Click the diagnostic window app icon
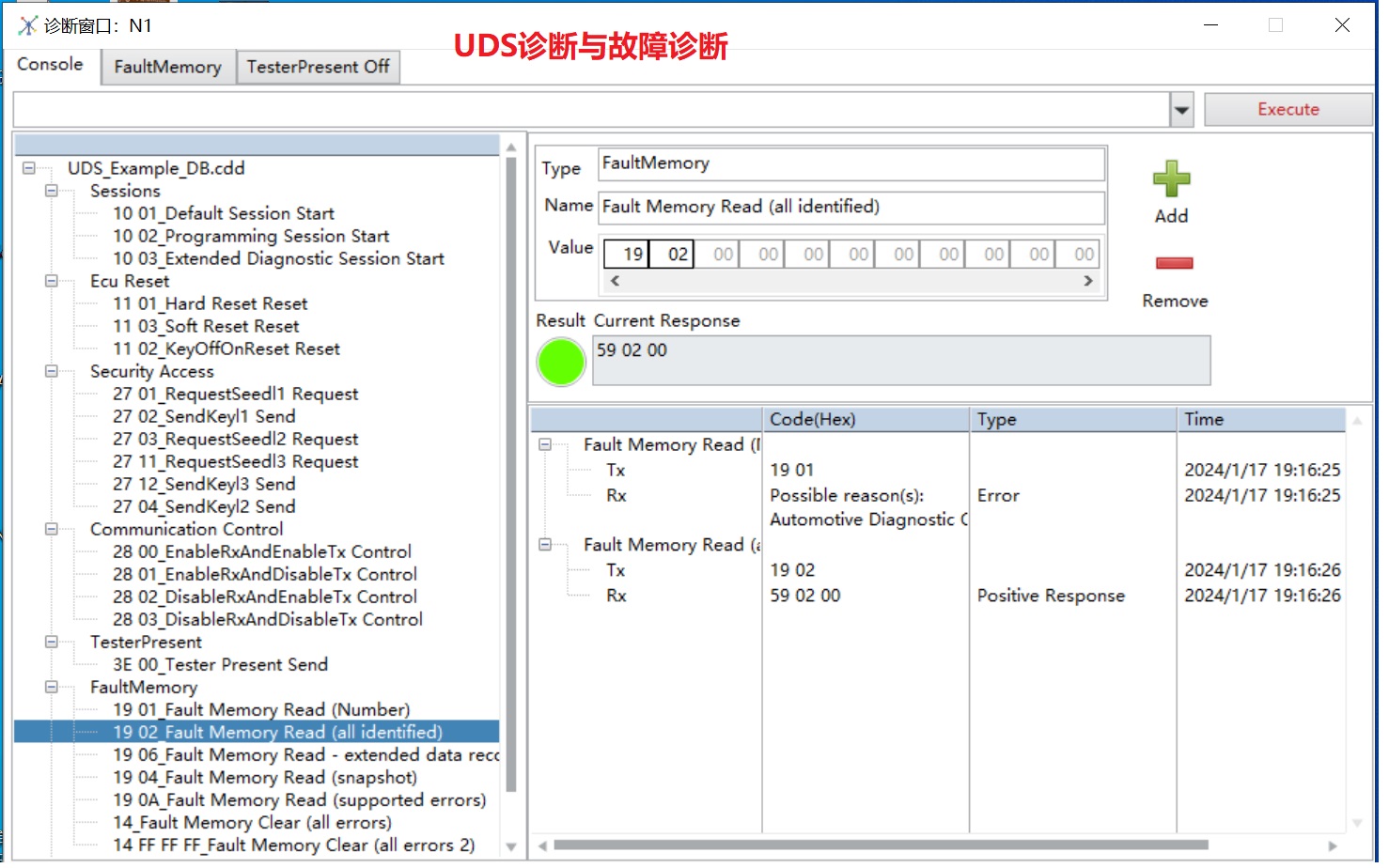 point(27,25)
